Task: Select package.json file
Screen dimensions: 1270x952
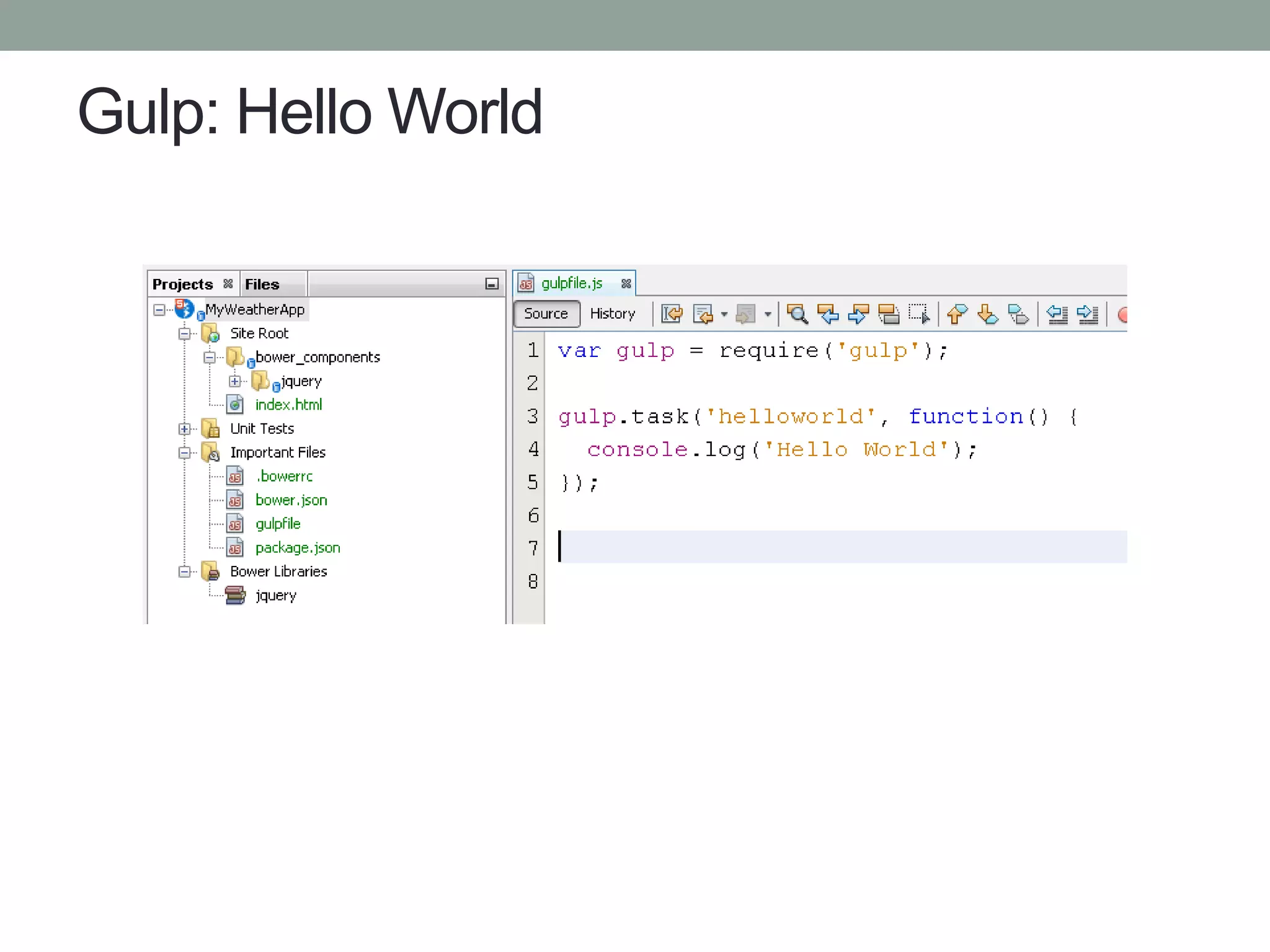Action: (298, 548)
